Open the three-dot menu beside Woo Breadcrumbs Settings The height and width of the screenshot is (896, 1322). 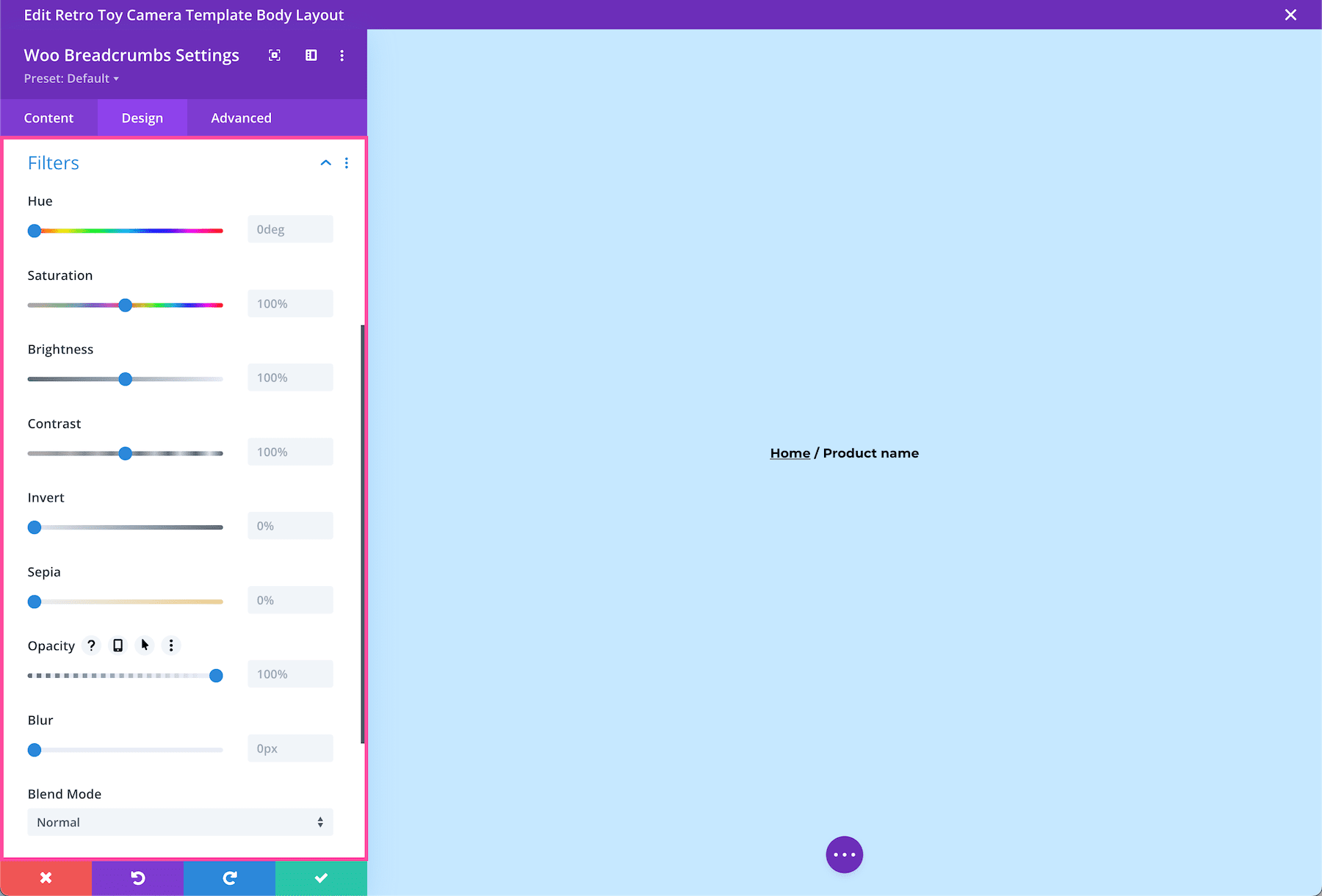pos(342,55)
